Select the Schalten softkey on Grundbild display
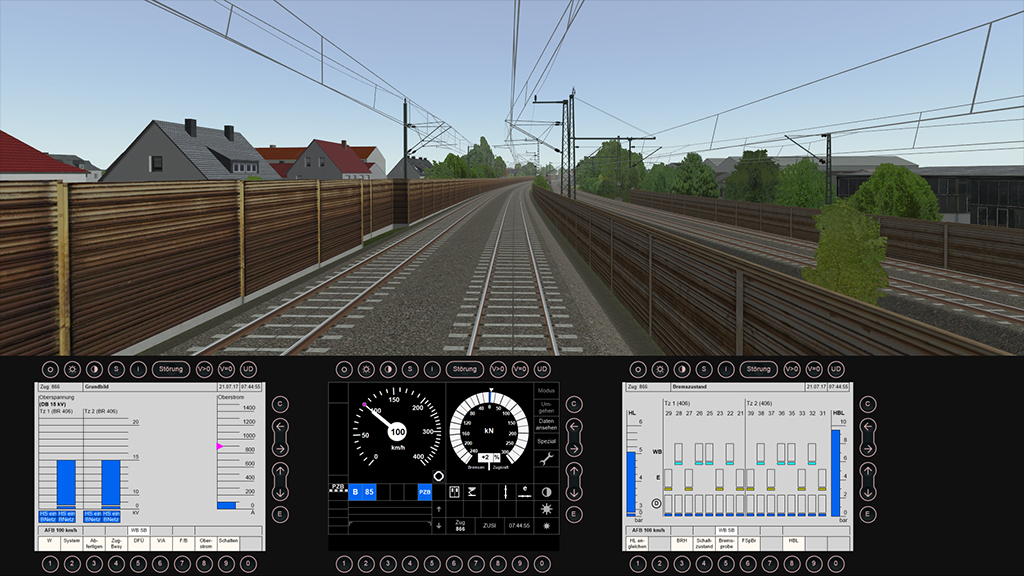Viewport: 1024px width, 576px height. [228, 543]
